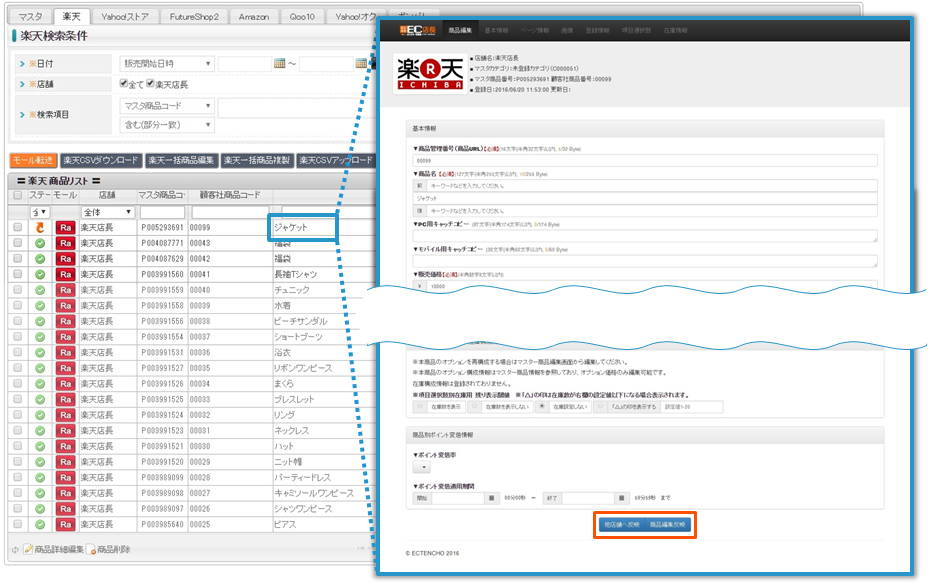Click green status icon in ハット row
The width and height of the screenshot is (940, 585).
click(40, 447)
